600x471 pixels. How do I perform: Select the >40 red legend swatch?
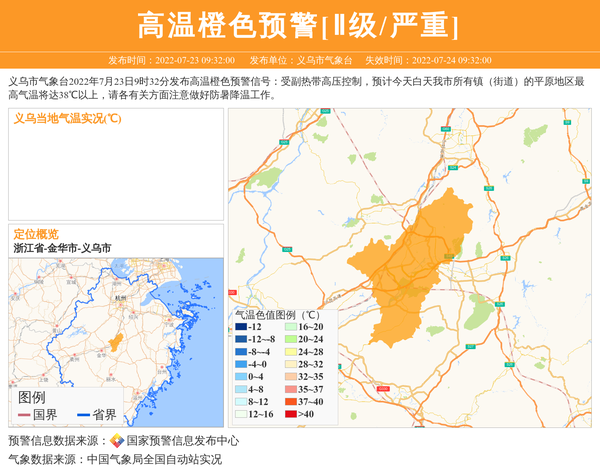click(x=289, y=414)
